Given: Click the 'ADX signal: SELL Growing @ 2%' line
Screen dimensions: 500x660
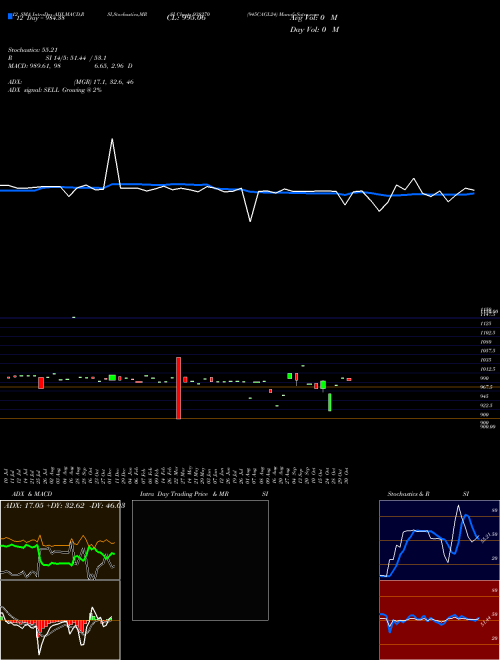Looking at the screenshot, I should coord(55,90).
